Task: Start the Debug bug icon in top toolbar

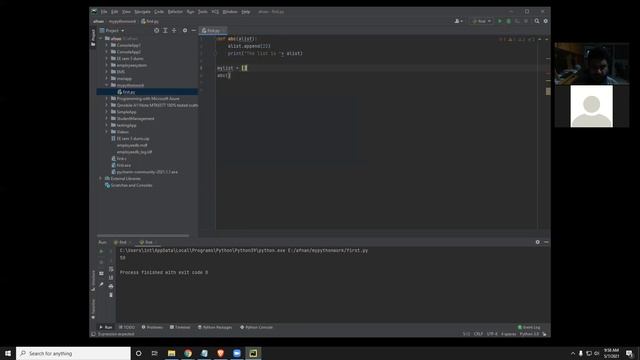Action: tap(509, 21)
